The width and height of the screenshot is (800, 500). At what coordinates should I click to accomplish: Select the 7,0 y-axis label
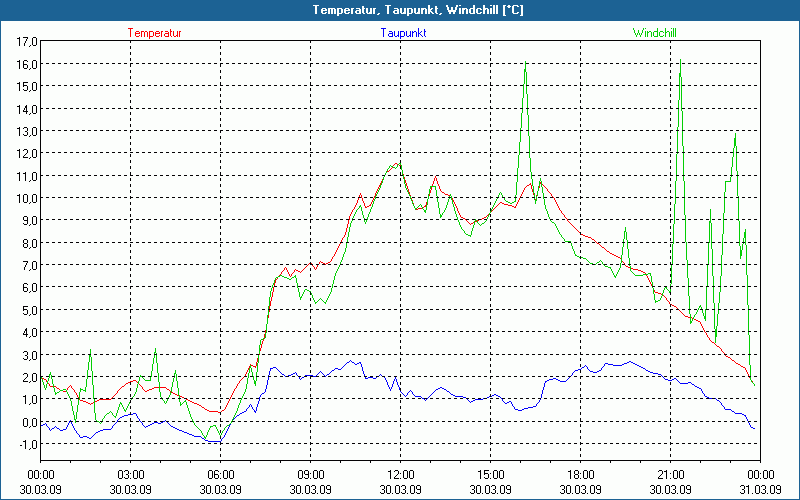[30, 265]
